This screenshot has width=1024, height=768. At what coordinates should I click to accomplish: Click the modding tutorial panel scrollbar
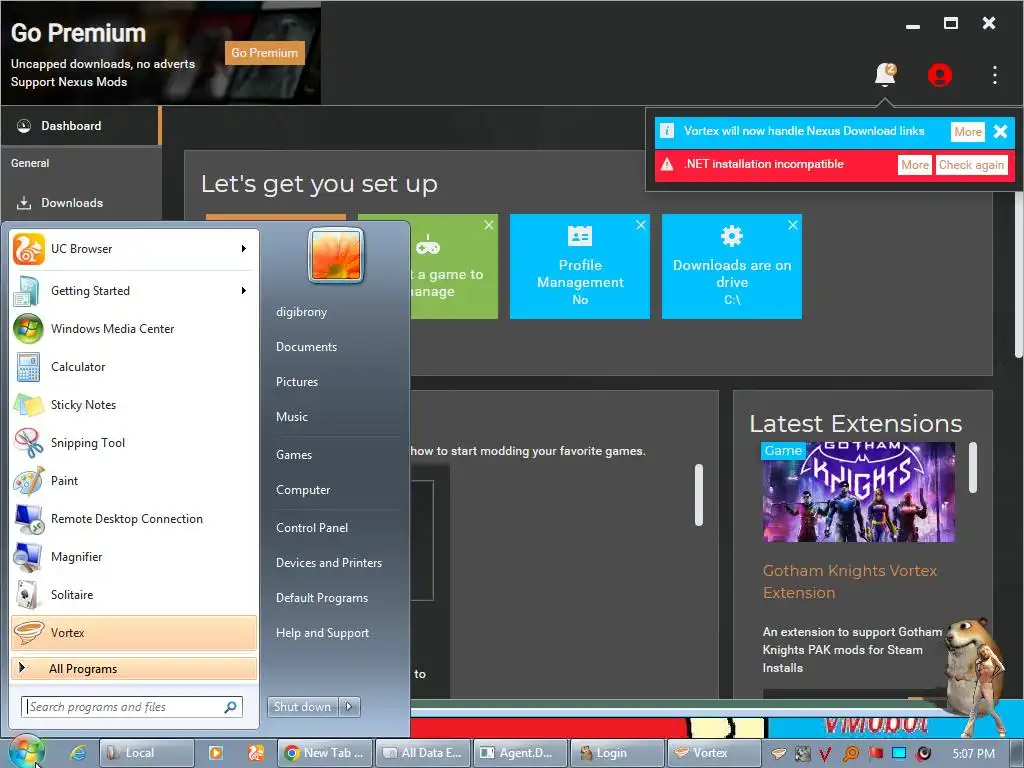coord(698,495)
